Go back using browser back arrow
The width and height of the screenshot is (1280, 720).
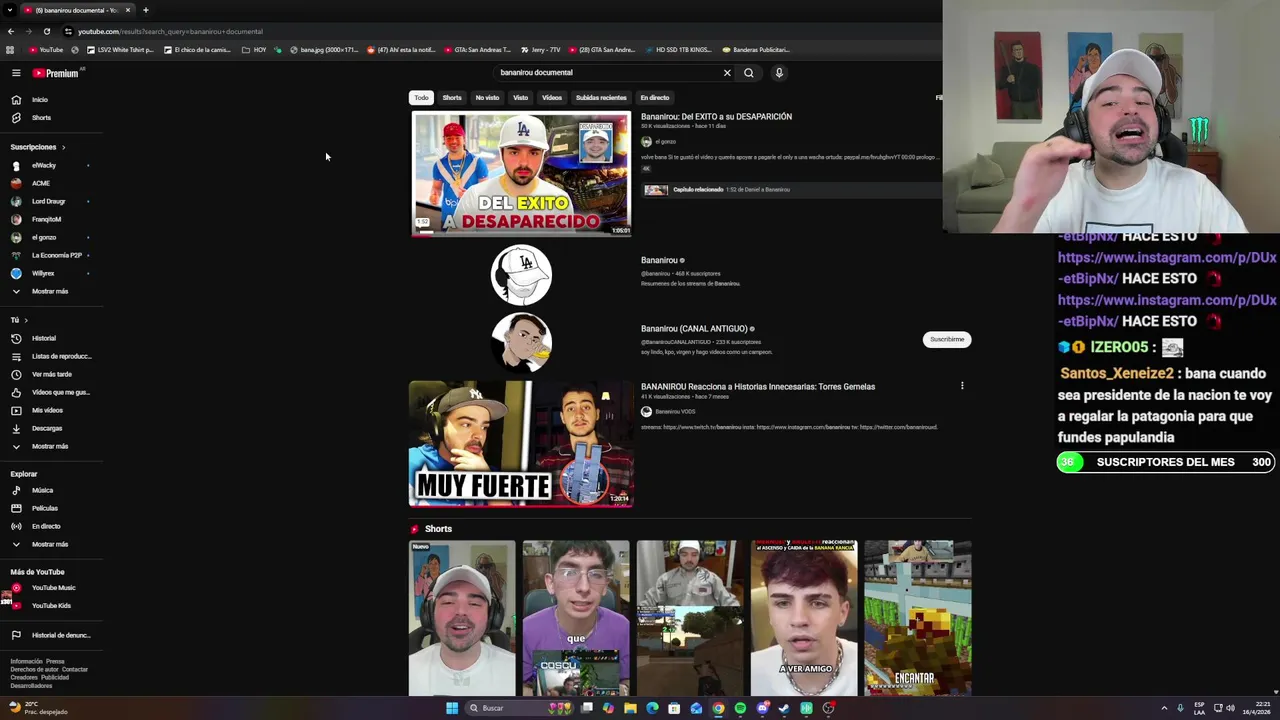[x=11, y=31]
